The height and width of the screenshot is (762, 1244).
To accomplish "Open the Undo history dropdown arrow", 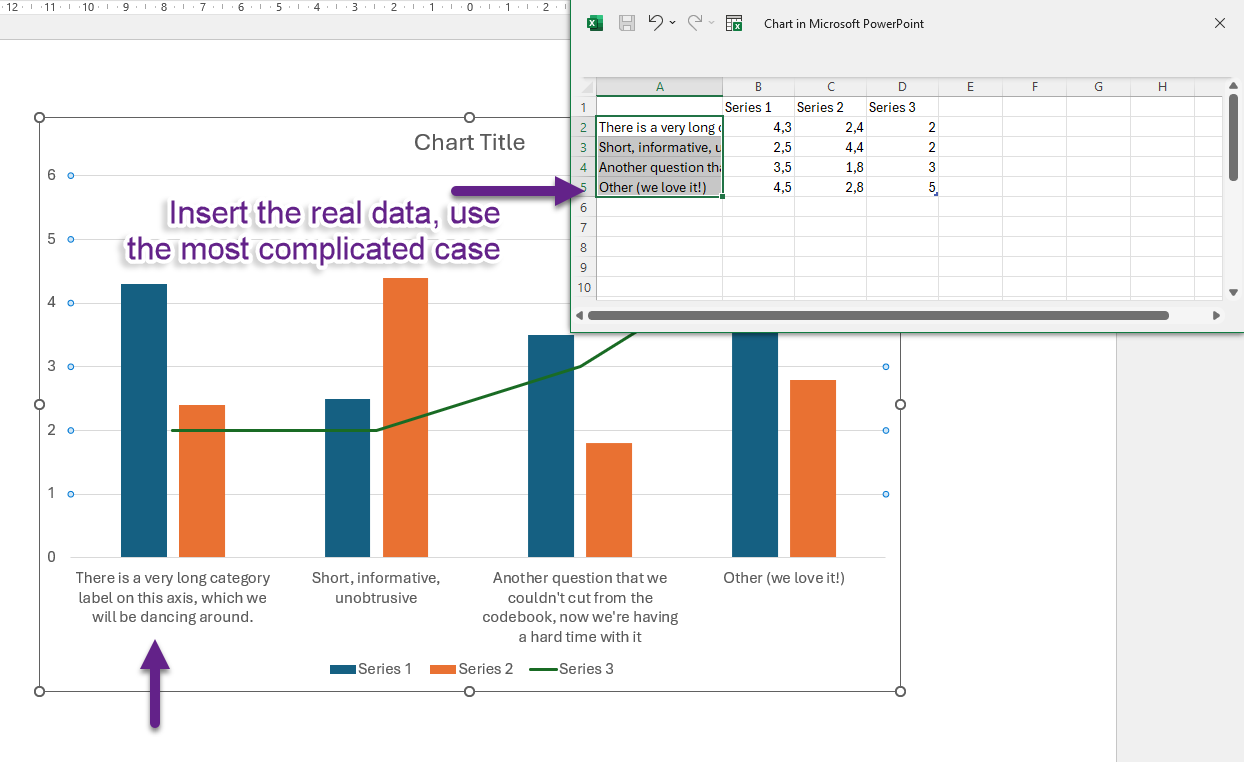I will point(673,23).
